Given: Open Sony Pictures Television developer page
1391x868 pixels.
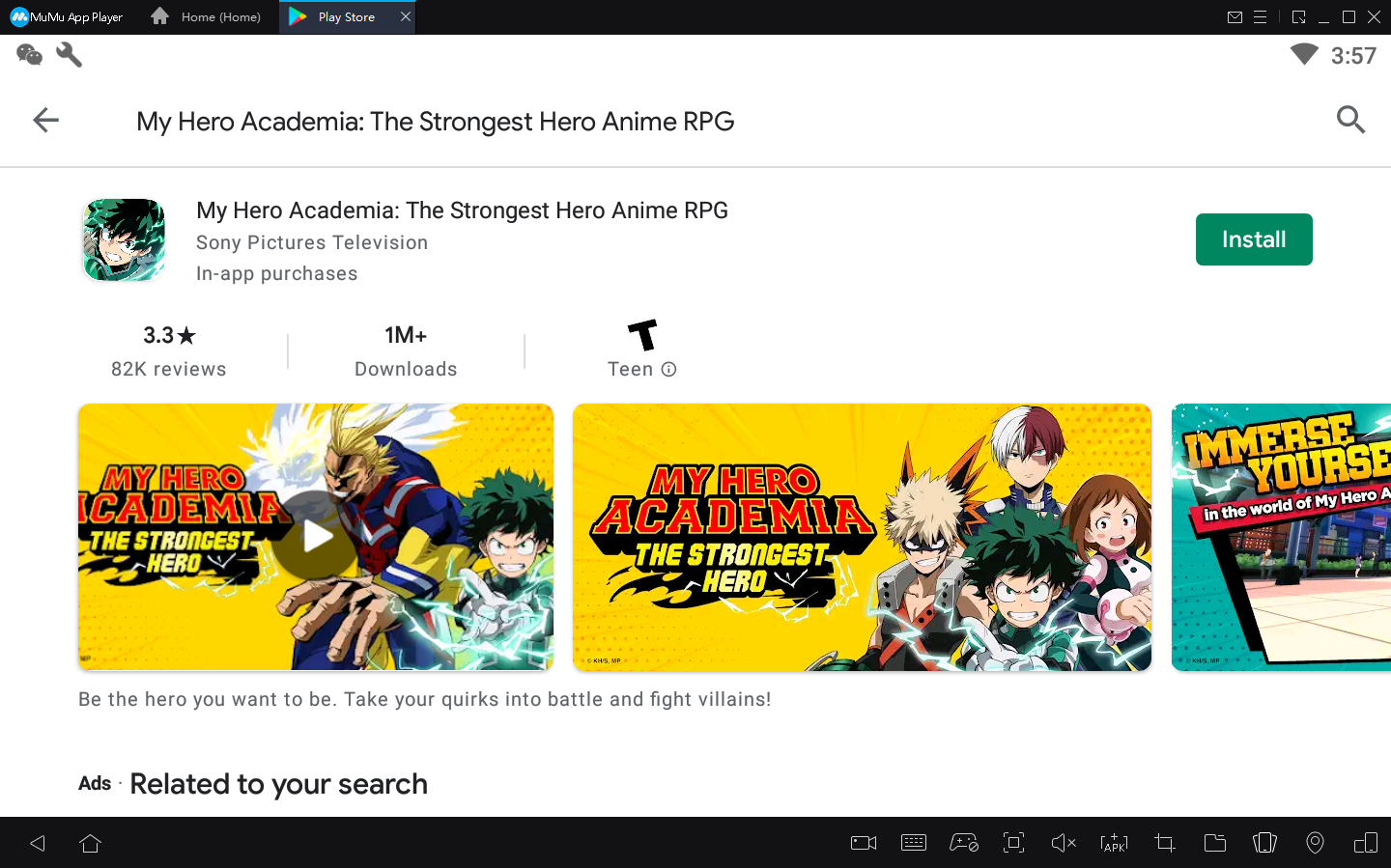Looking at the screenshot, I should (x=312, y=242).
